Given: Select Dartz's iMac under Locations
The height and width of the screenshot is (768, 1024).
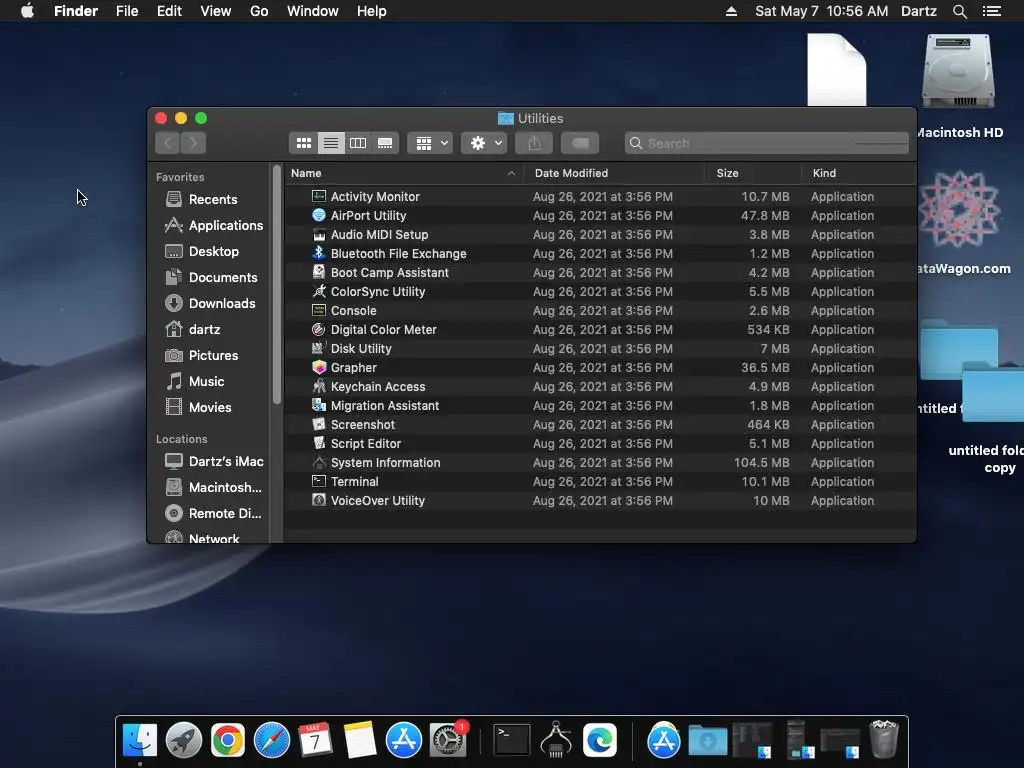Looking at the screenshot, I should [x=214, y=461].
